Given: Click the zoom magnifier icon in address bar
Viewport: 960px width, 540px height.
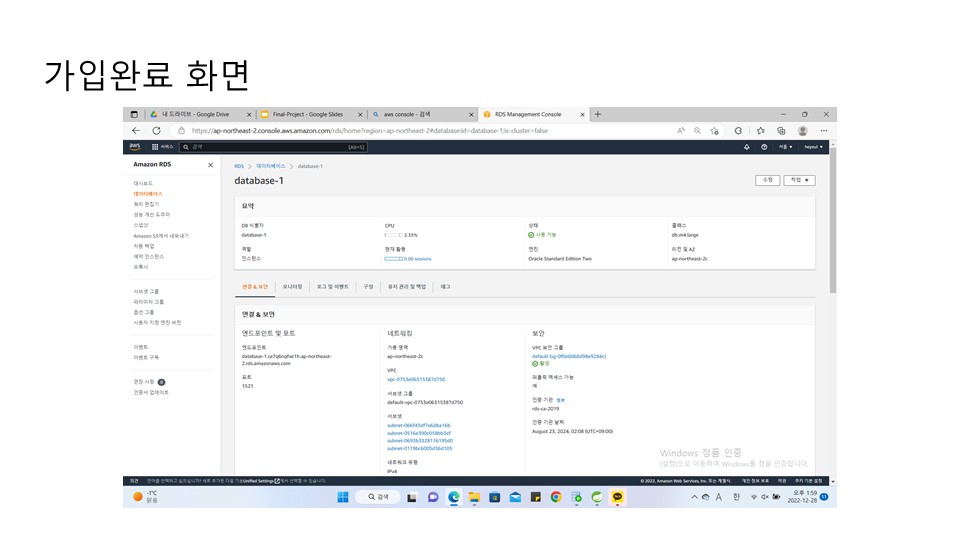Looking at the screenshot, I should (697, 130).
